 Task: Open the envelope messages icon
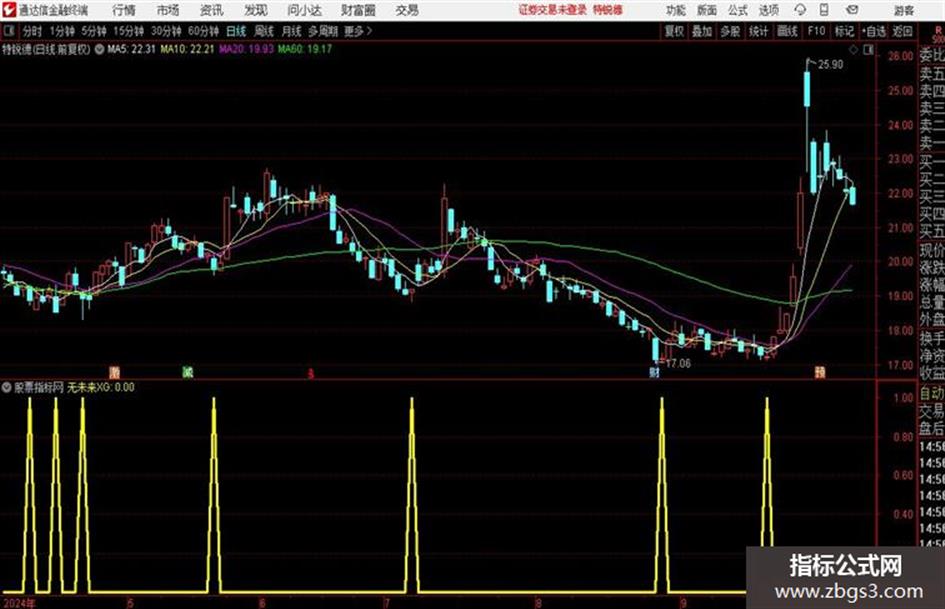852,10
